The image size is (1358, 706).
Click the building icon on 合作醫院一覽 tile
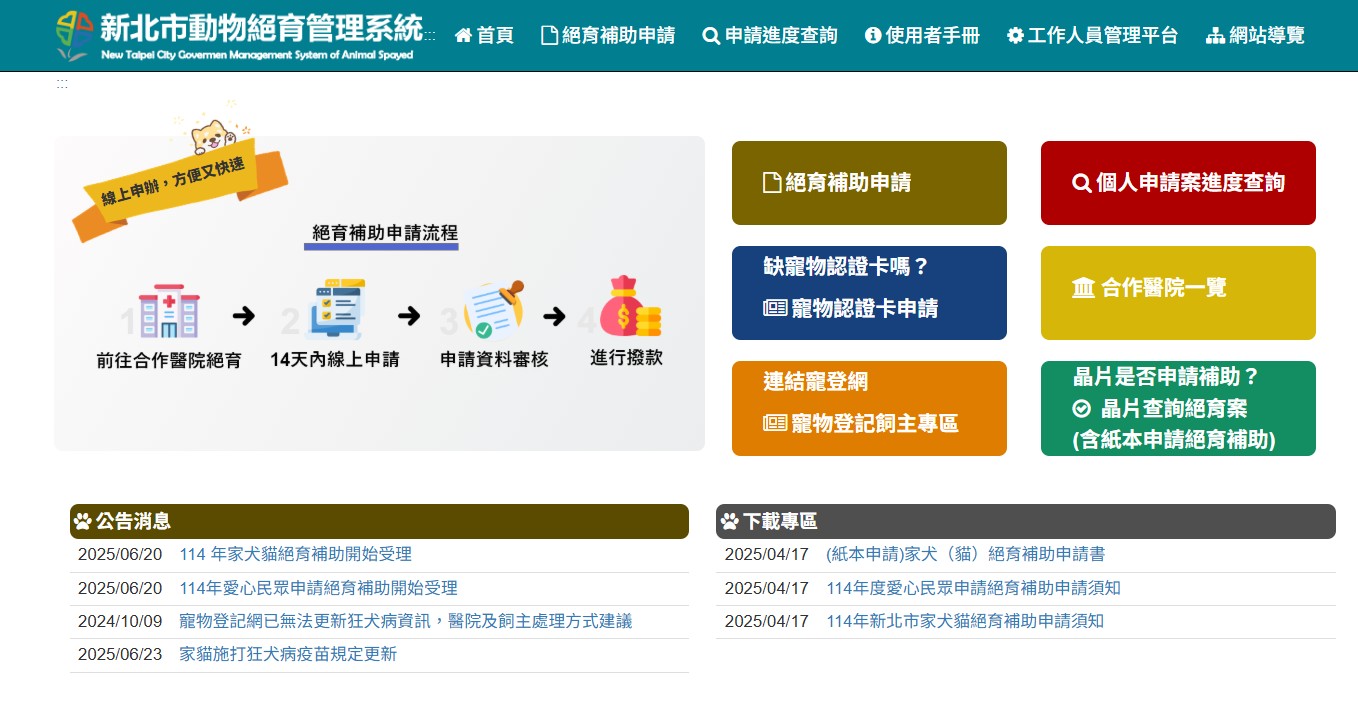pyautogui.click(x=1083, y=289)
